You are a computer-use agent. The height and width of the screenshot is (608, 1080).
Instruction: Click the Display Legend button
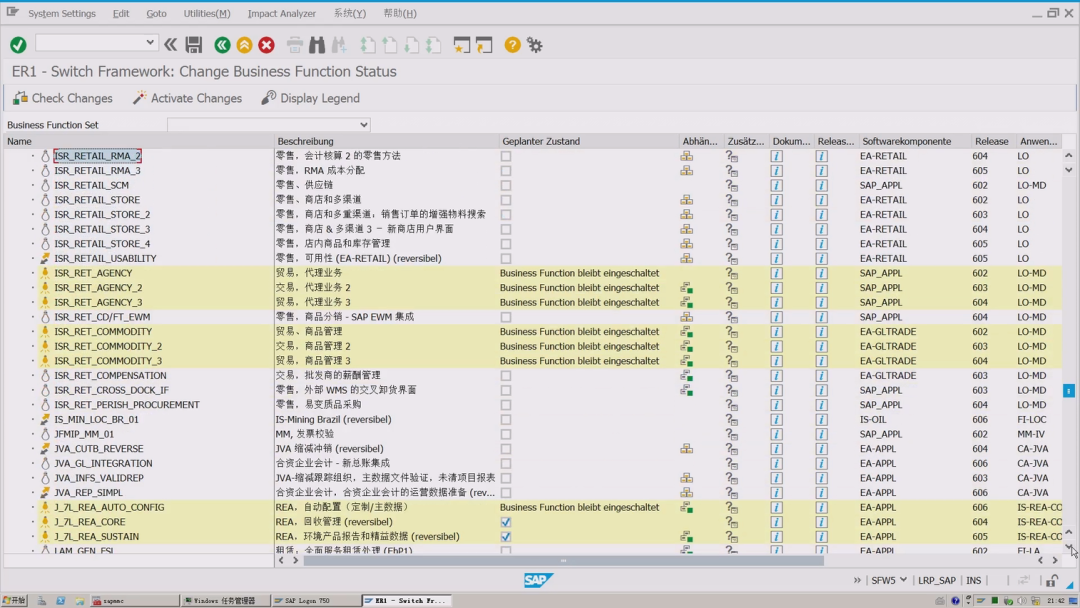[311, 98]
